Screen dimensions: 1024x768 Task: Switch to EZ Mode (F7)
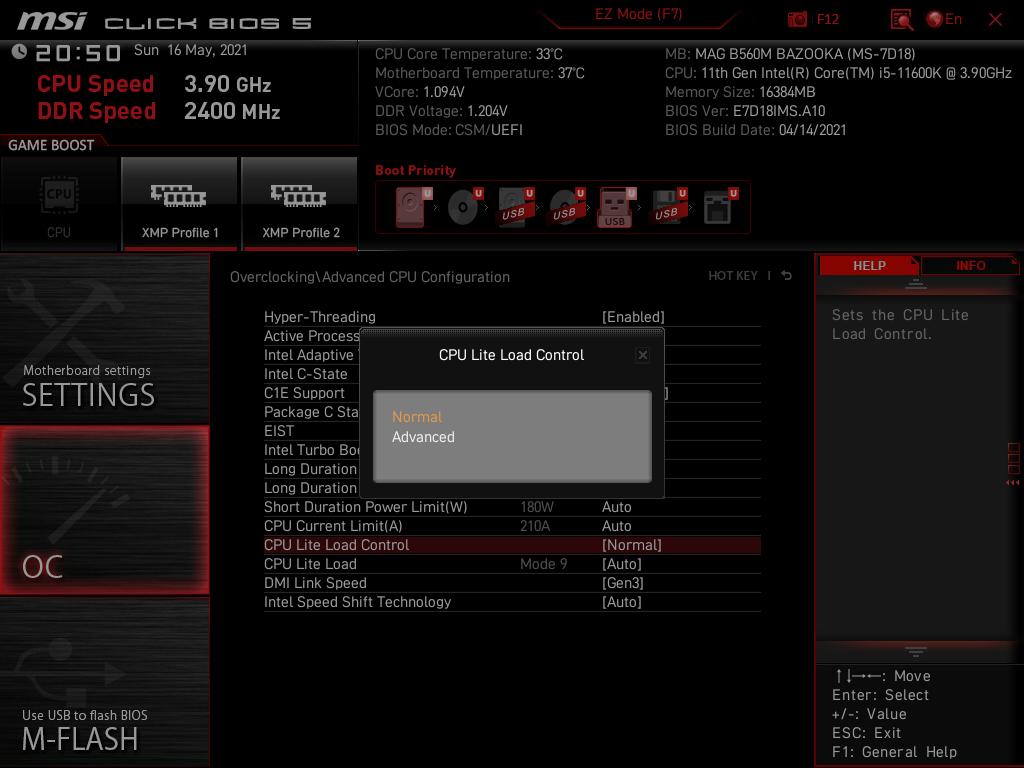point(638,14)
